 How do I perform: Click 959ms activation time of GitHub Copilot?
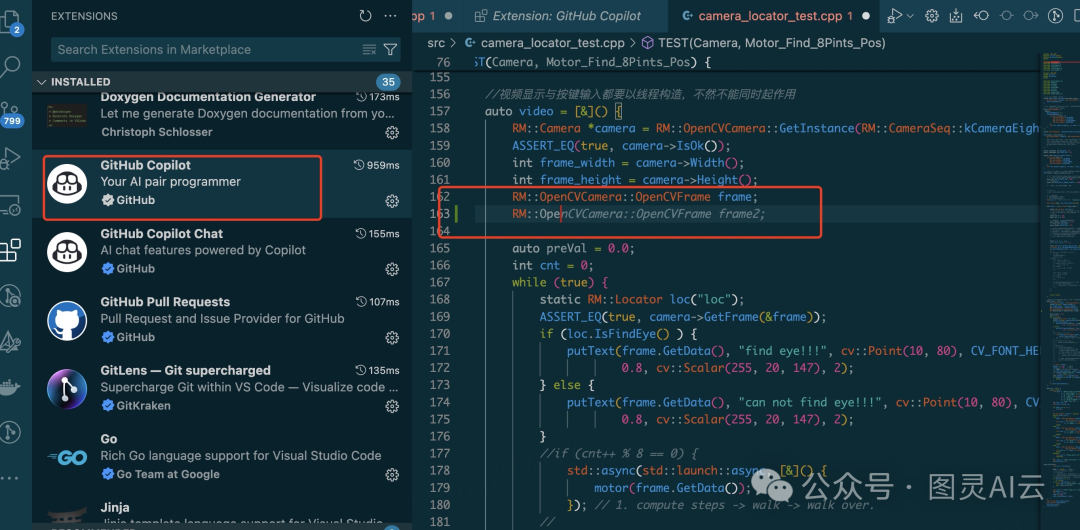(377, 165)
